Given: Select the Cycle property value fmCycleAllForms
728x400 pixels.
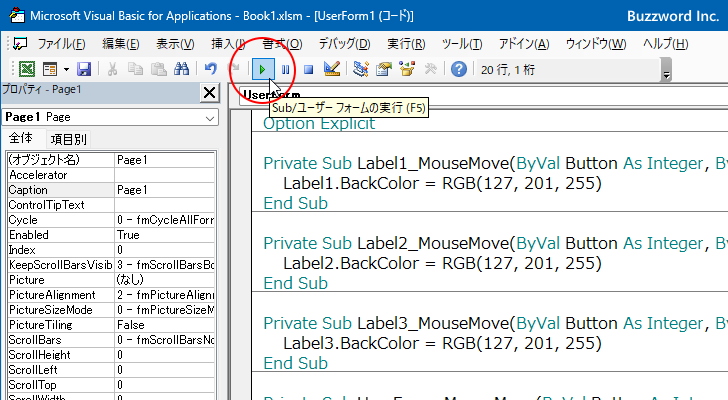Looking at the screenshot, I should 164,220.
